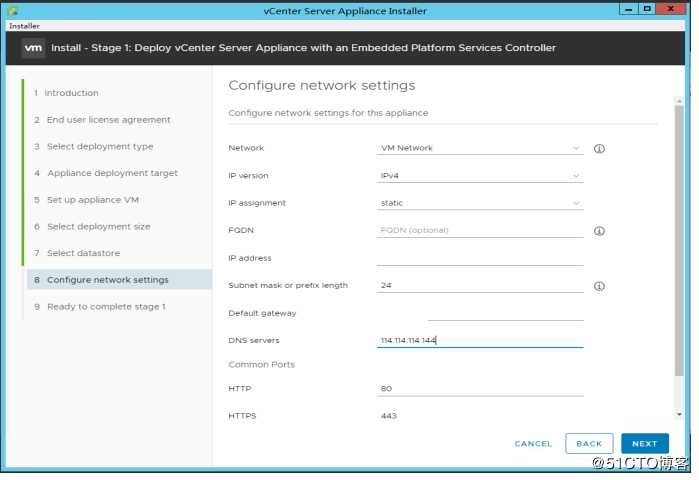The height and width of the screenshot is (480, 699).
Task: Click the IP address input field
Action: pos(480,258)
